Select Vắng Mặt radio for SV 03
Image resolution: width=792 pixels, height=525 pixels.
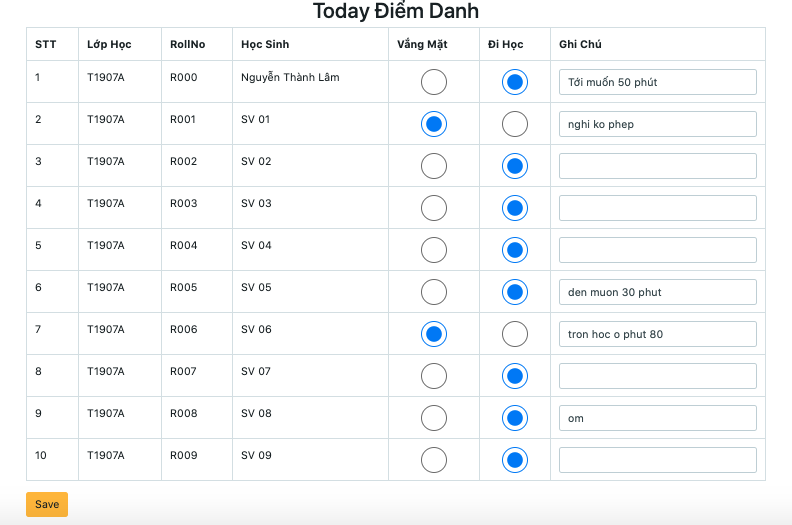pyautogui.click(x=434, y=208)
